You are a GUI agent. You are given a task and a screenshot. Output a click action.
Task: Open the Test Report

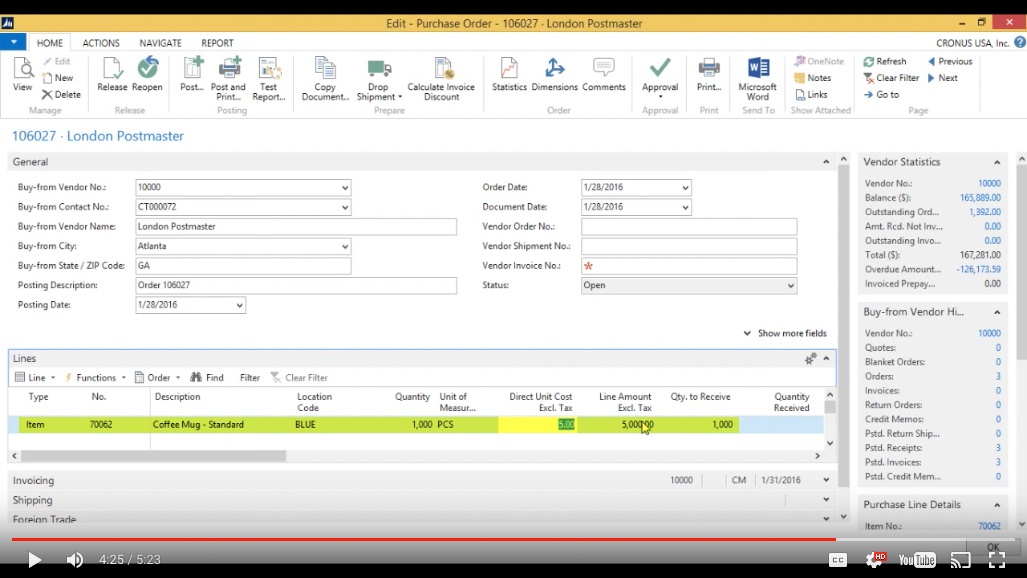pyautogui.click(x=269, y=79)
